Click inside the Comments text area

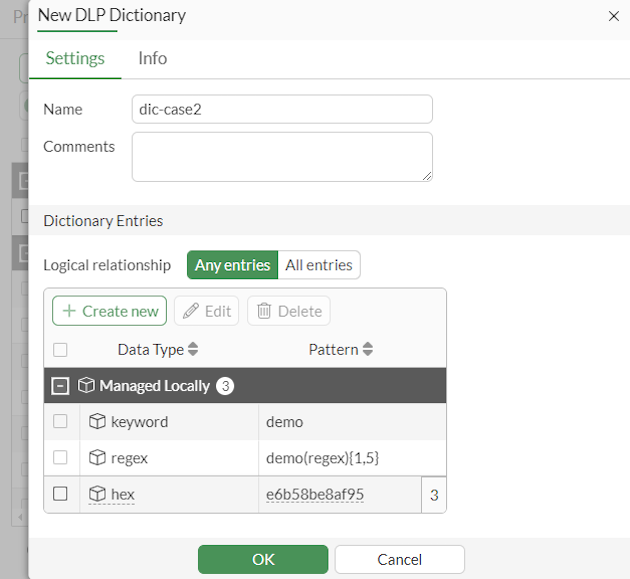[x=282, y=157]
